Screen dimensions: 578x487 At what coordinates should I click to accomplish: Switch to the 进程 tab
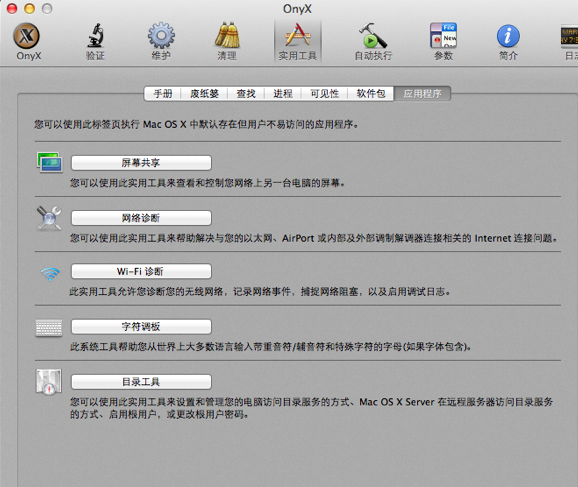pyautogui.click(x=283, y=94)
